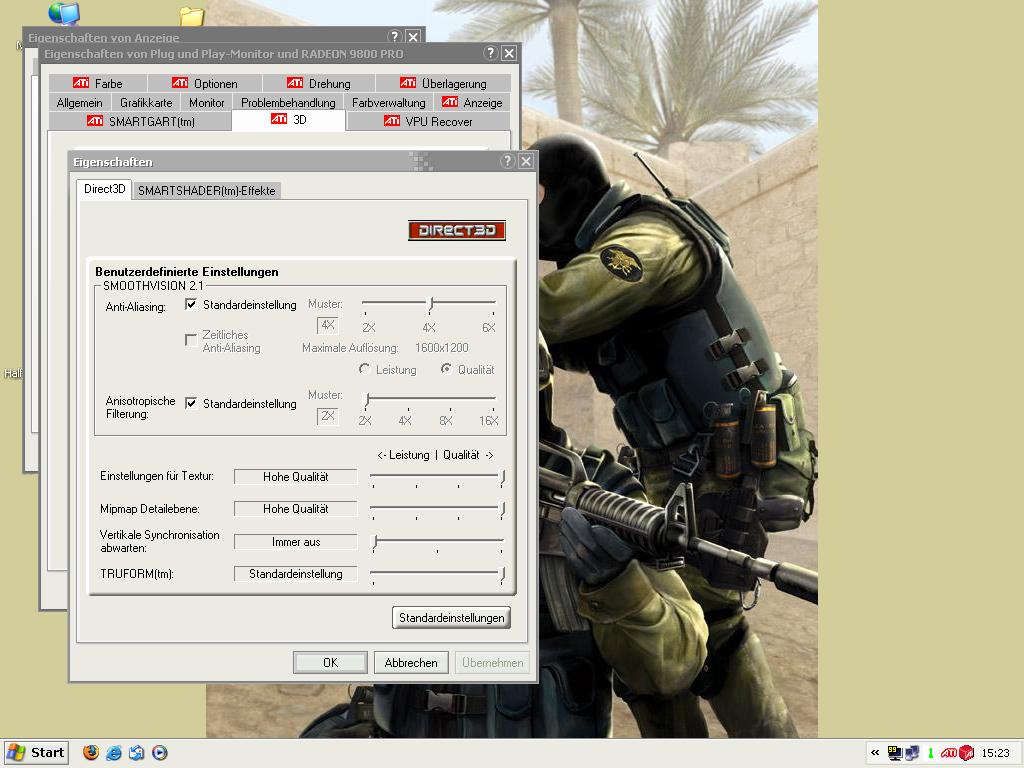Confirm the dialog with OK
The image size is (1024, 768).
coord(330,662)
